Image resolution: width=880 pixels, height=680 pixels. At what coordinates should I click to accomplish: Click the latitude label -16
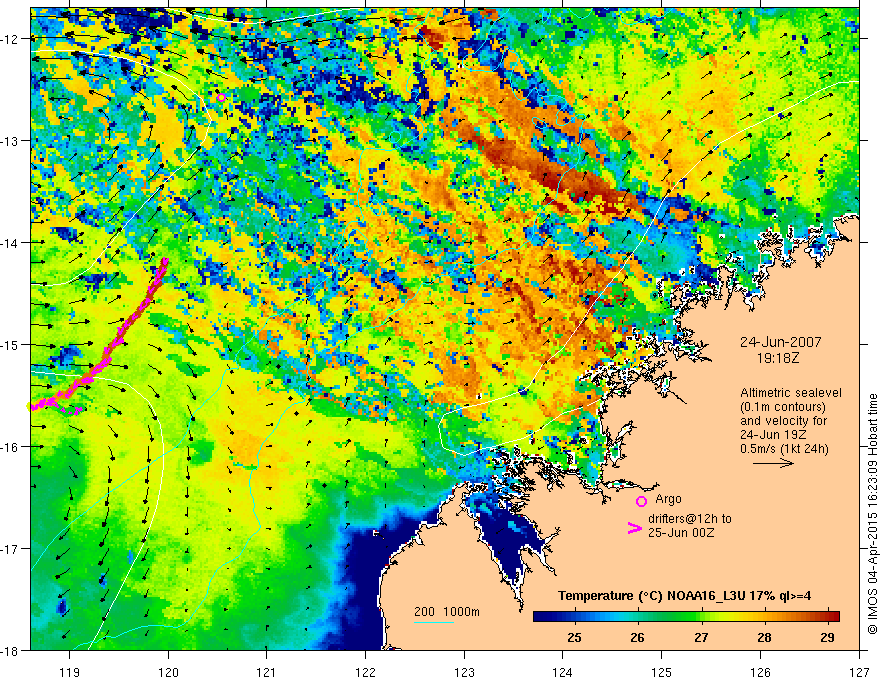click(11, 447)
